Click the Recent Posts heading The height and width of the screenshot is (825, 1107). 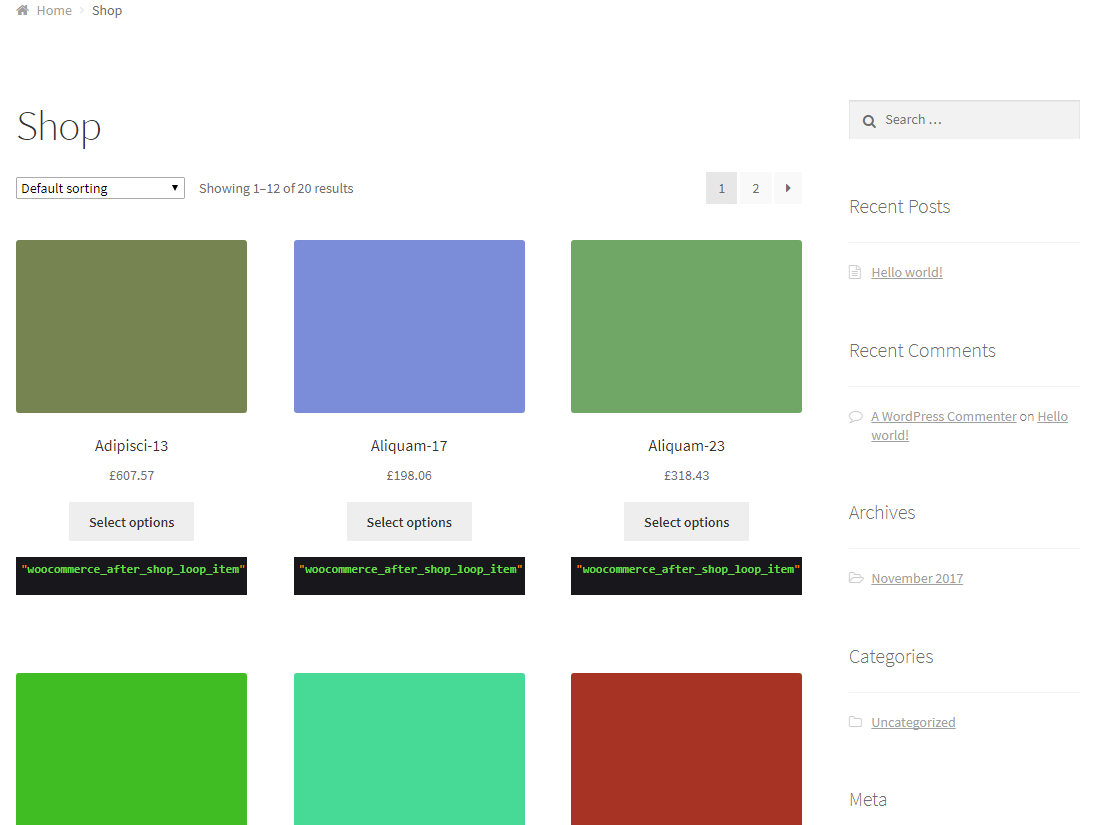(899, 207)
